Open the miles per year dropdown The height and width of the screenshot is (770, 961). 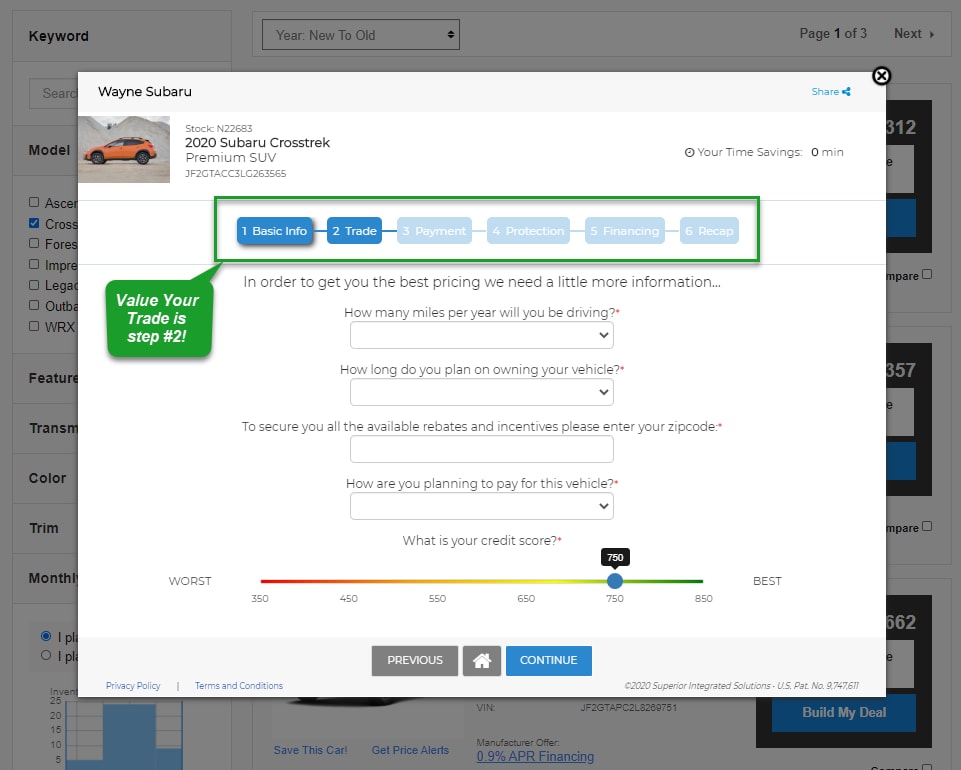pos(482,335)
